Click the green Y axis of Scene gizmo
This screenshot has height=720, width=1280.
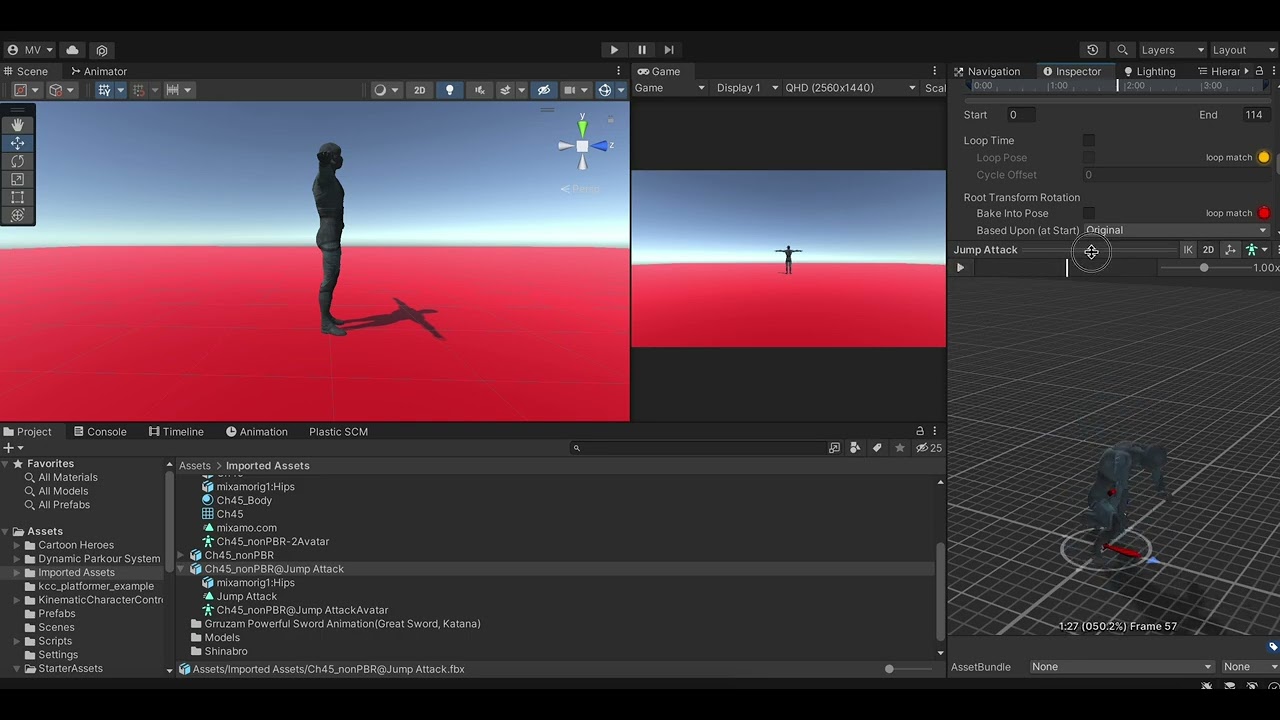582,128
